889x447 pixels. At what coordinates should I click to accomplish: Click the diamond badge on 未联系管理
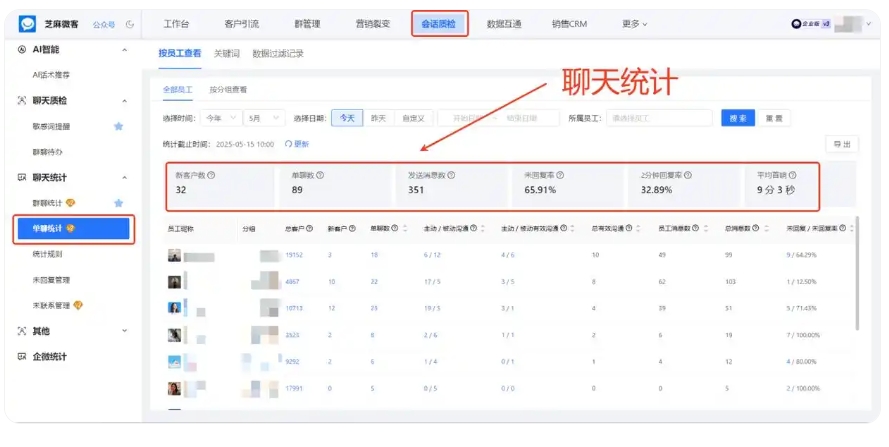pos(78,305)
